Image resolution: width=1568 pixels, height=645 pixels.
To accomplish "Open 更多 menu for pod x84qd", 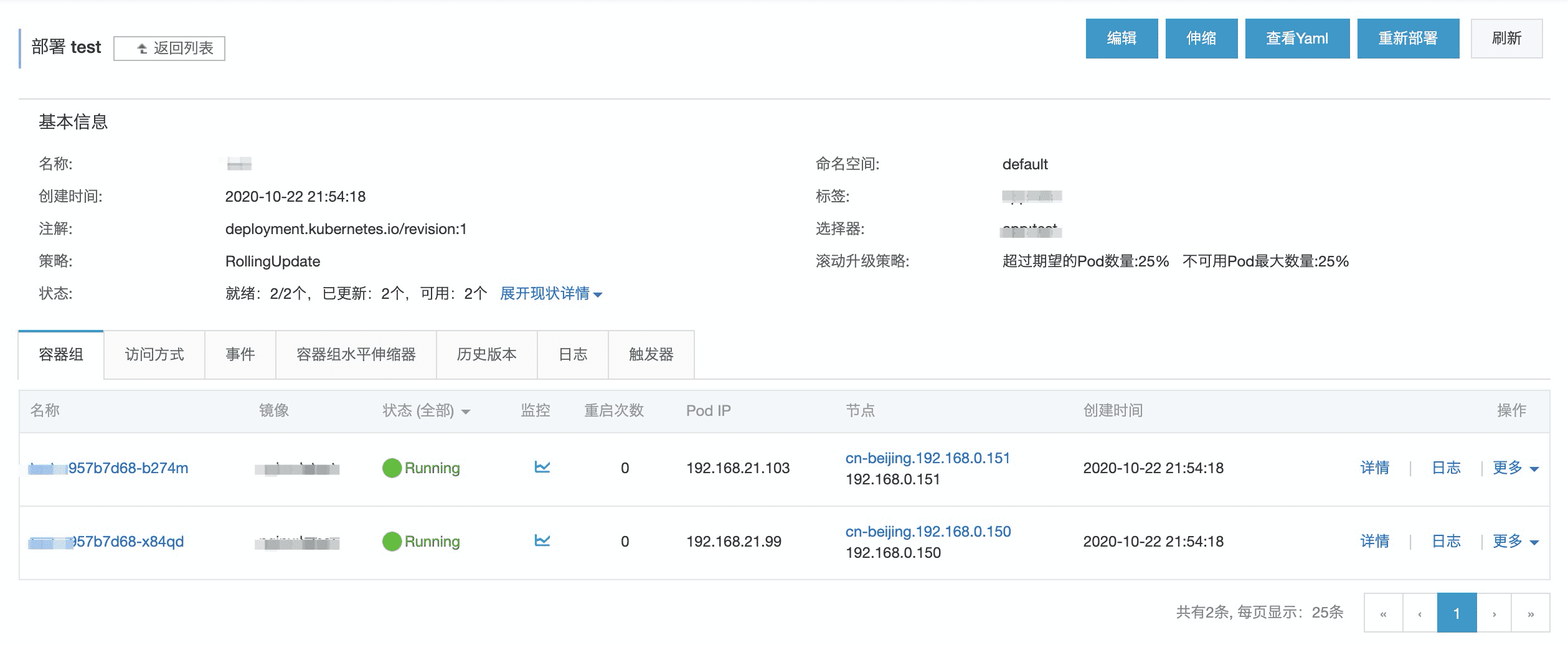I will point(1515,541).
